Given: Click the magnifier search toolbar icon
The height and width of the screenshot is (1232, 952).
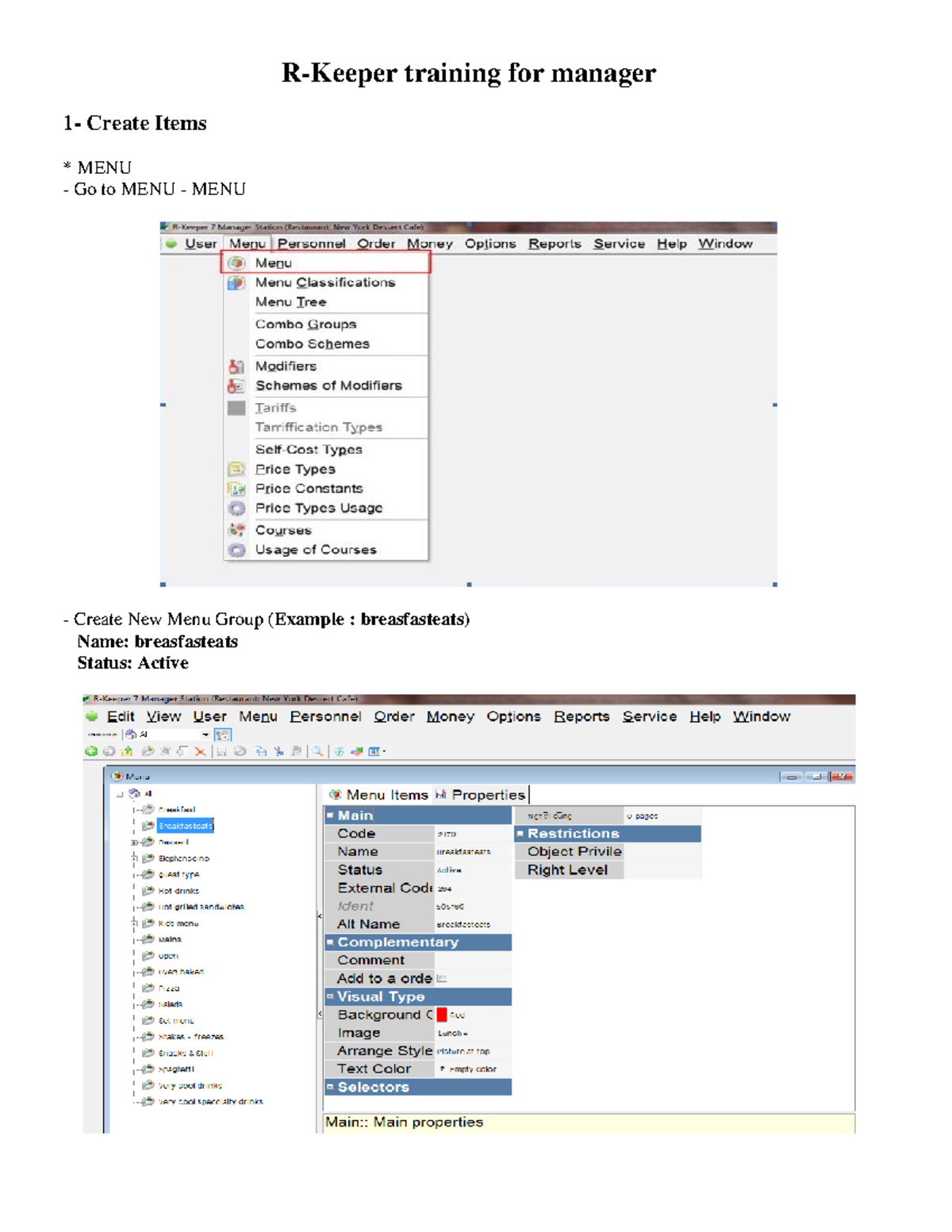Looking at the screenshot, I should pos(317,751).
